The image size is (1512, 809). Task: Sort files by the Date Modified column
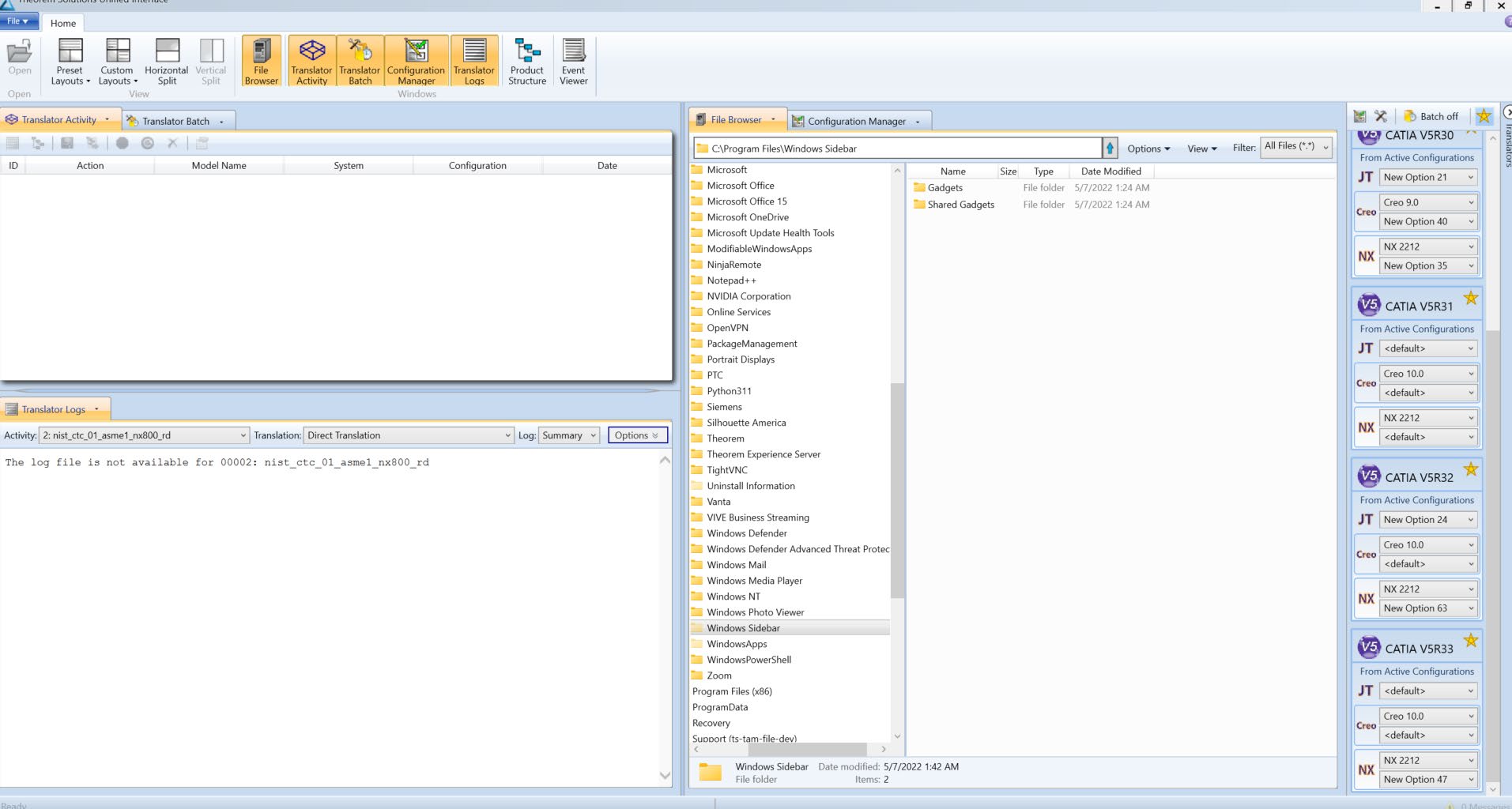coord(1110,171)
